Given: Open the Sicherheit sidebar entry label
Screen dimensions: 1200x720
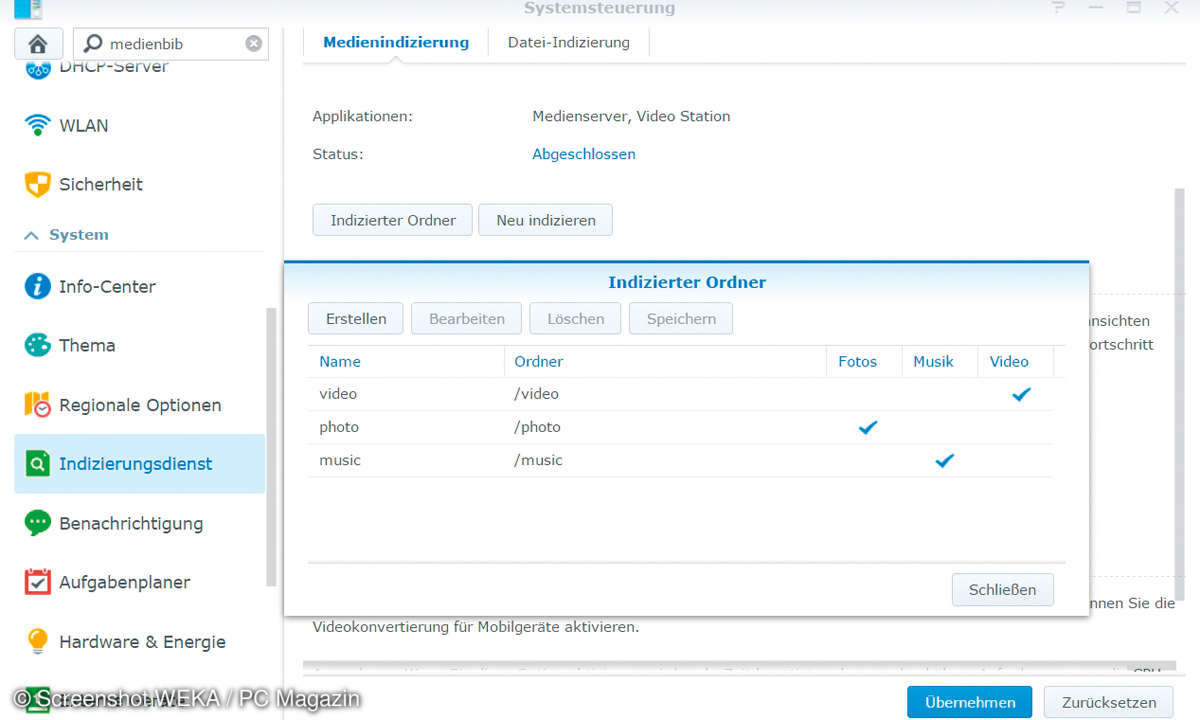Looking at the screenshot, I should click(x=101, y=185).
